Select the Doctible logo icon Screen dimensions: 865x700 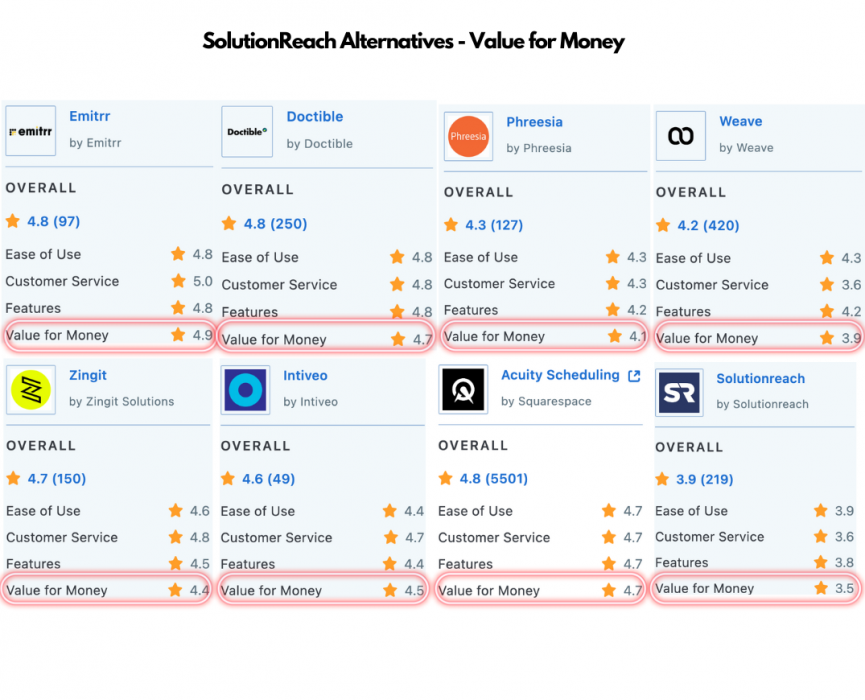click(x=246, y=130)
